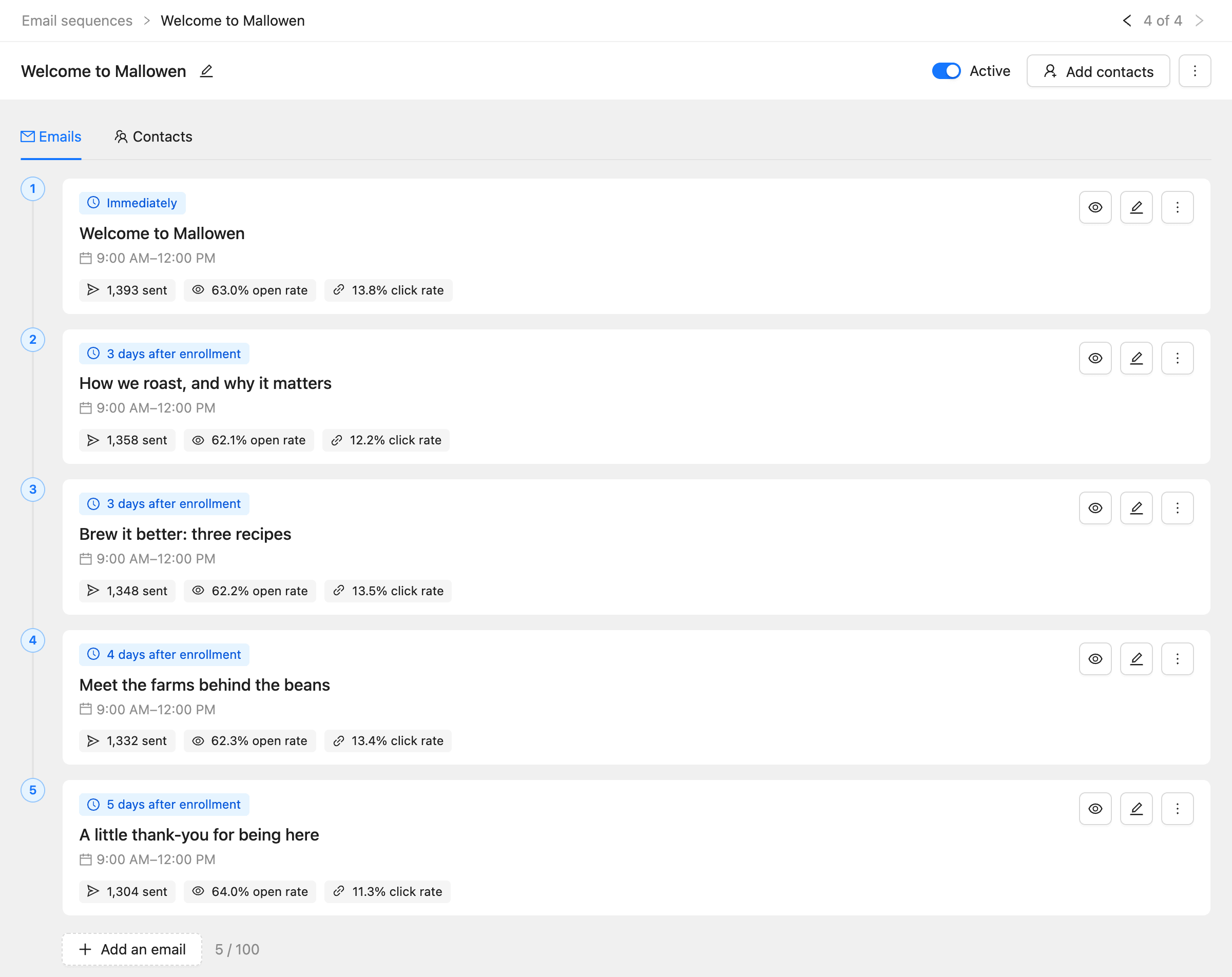1232x977 pixels.
Task: Switch to the Contacts tab
Action: tap(153, 136)
